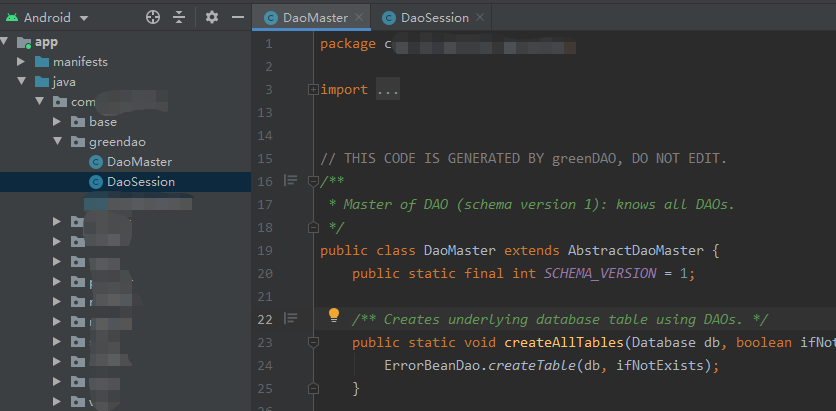The image size is (836, 411).
Task: Fold createAllTables method at line 23
Action: click(x=314, y=342)
